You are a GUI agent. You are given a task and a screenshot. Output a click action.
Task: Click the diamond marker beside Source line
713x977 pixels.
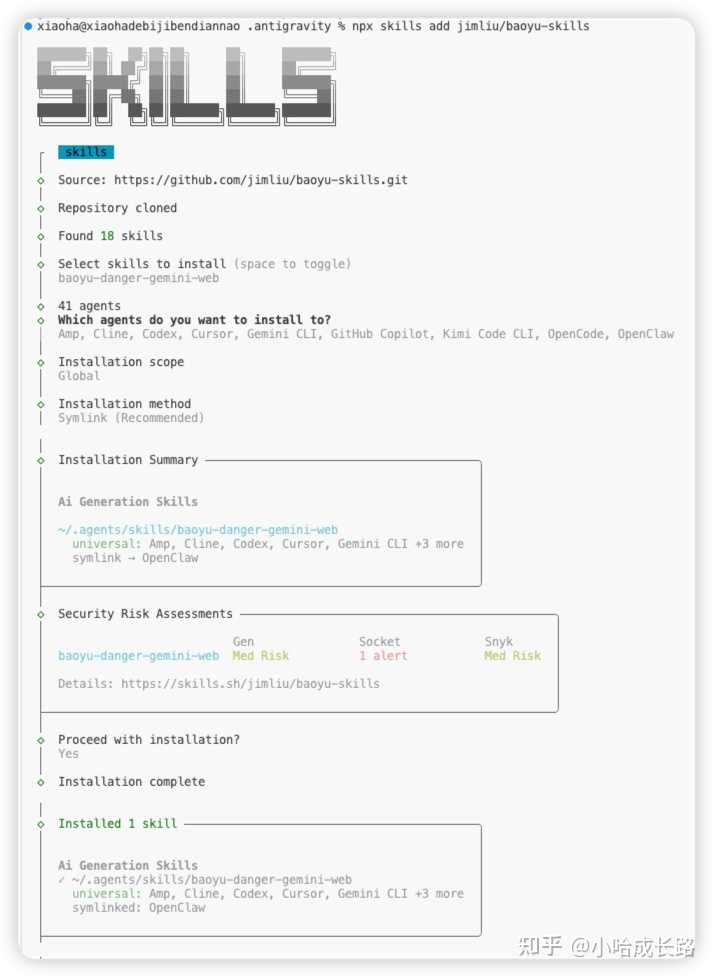tap(41, 180)
